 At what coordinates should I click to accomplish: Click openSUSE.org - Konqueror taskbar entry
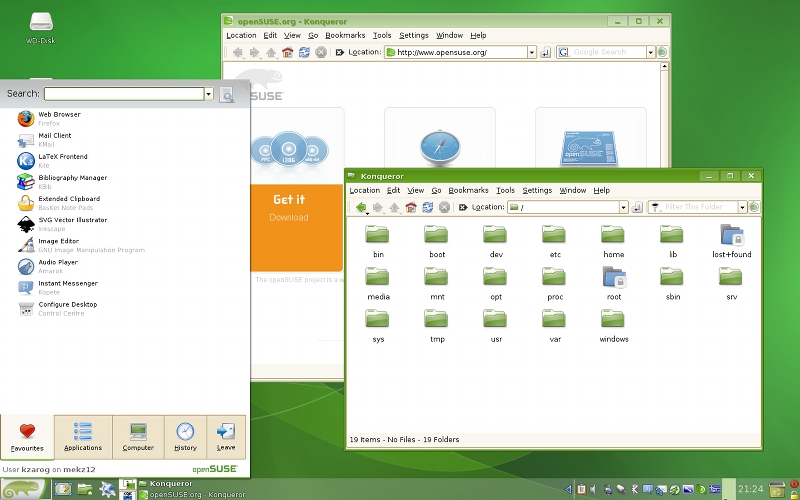(193, 494)
